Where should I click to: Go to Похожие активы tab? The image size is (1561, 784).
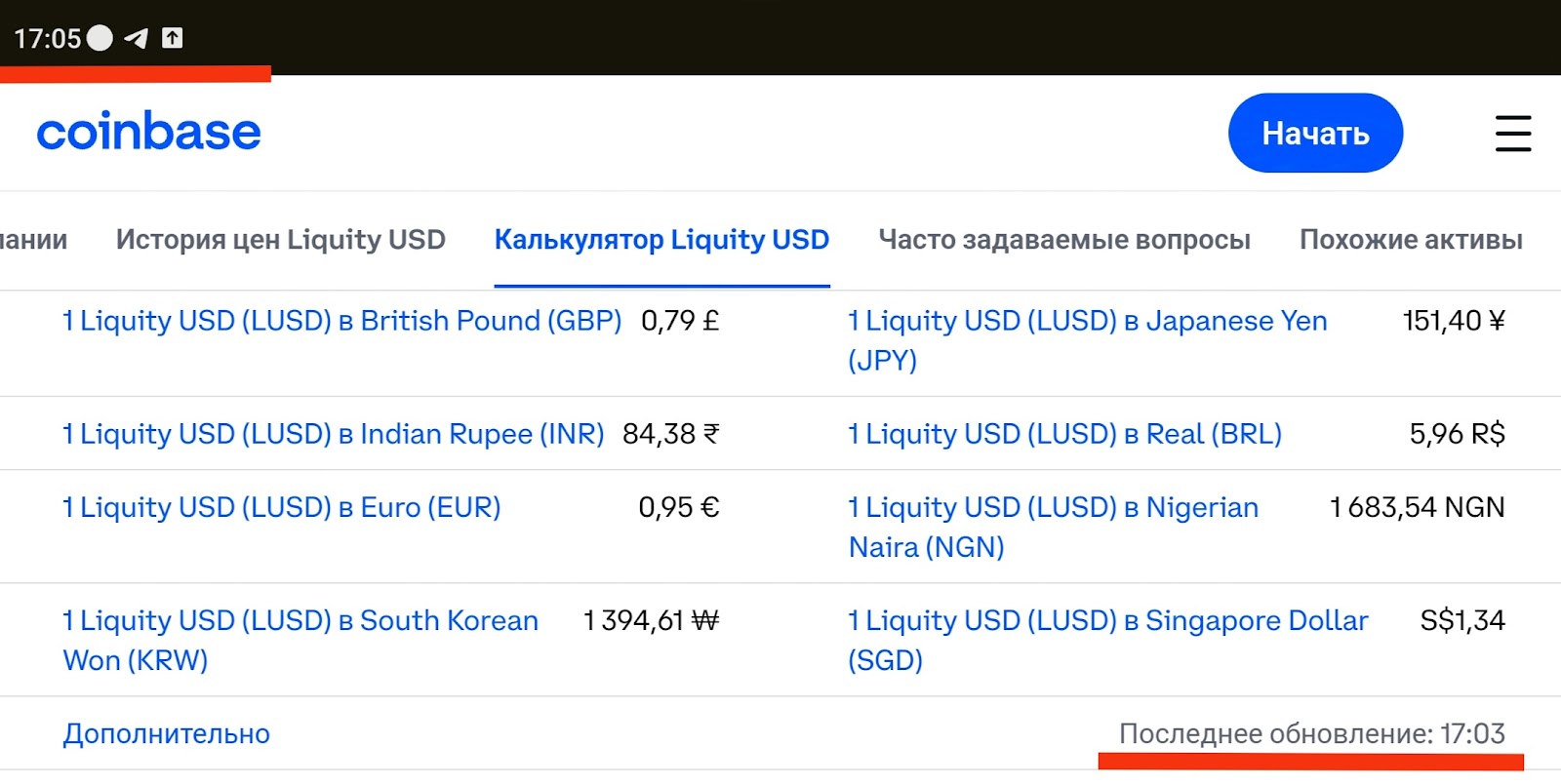tap(1411, 240)
